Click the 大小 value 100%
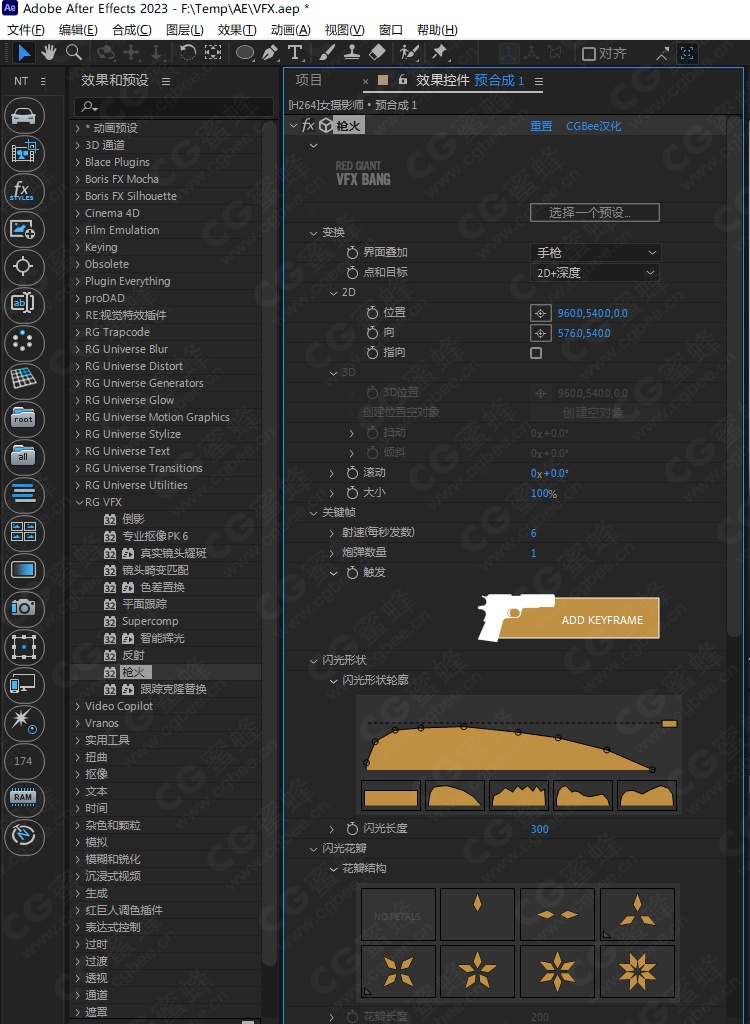Screen dimensions: 750x1024 click(544, 494)
